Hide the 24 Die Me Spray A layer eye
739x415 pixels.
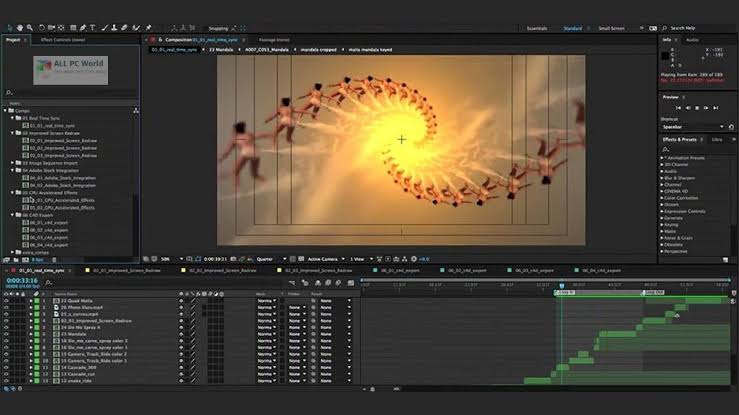pyautogui.click(x=6, y=327)
